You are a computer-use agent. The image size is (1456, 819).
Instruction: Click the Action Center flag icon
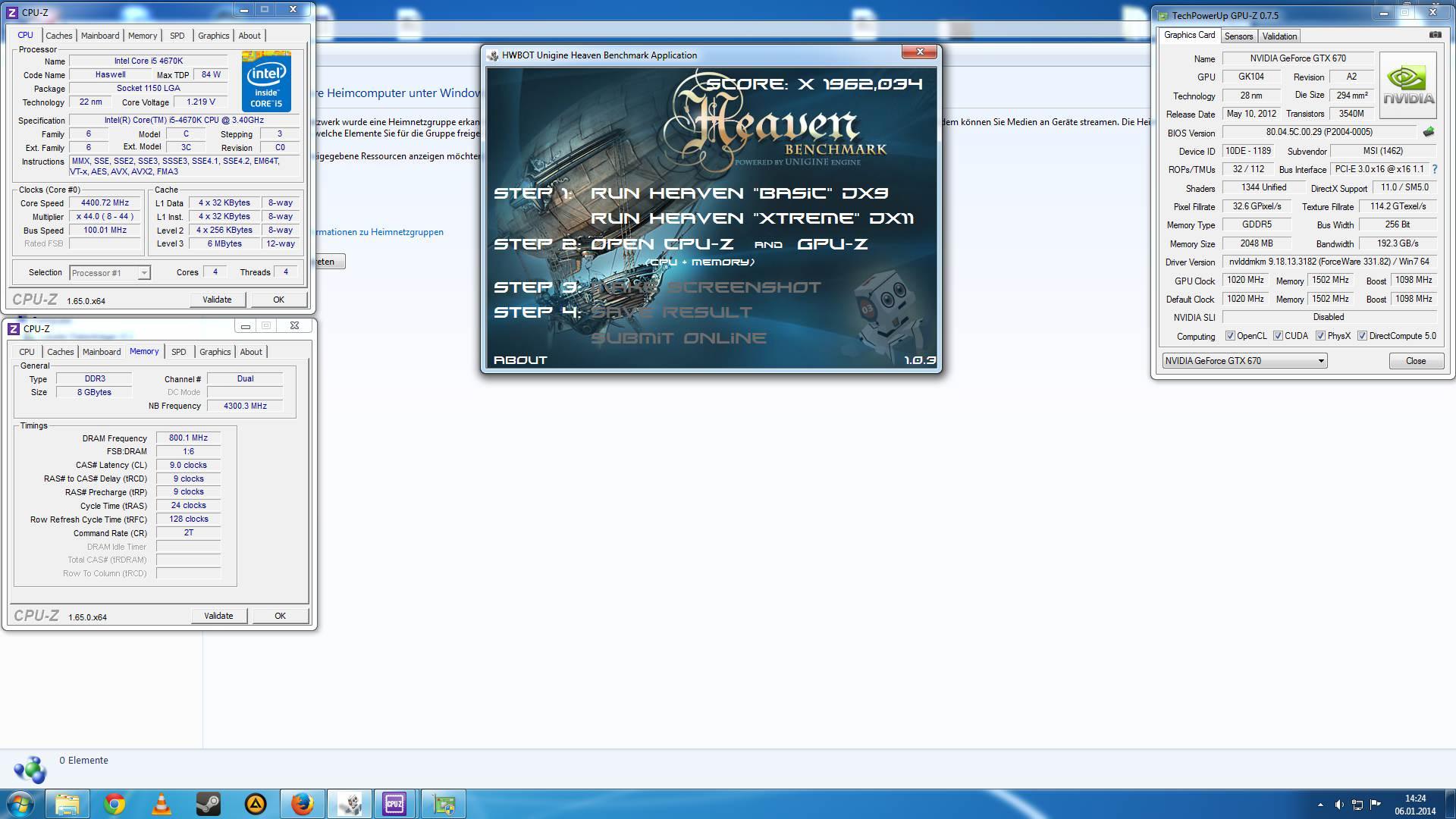tap(1376, 804)
